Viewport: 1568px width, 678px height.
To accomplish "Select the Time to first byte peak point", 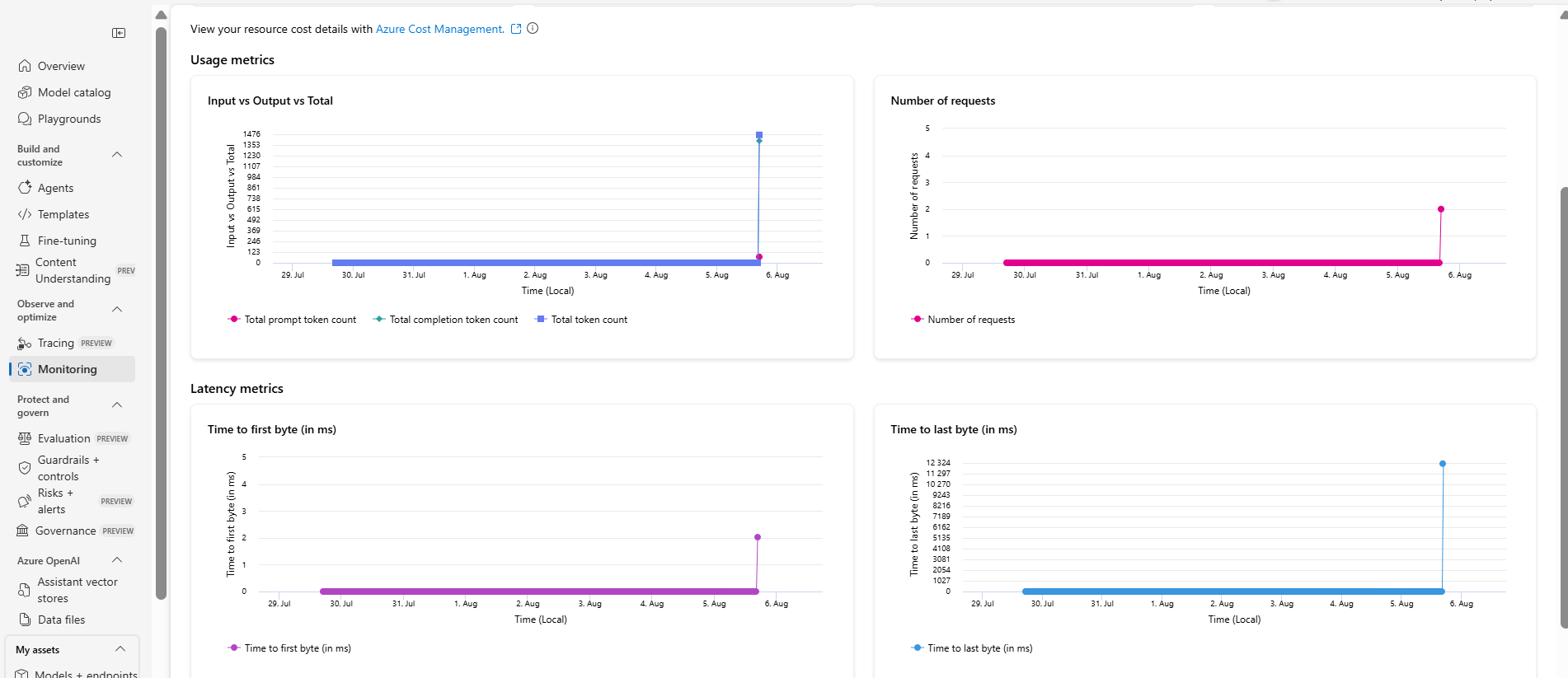I will [x=758, y=537].
